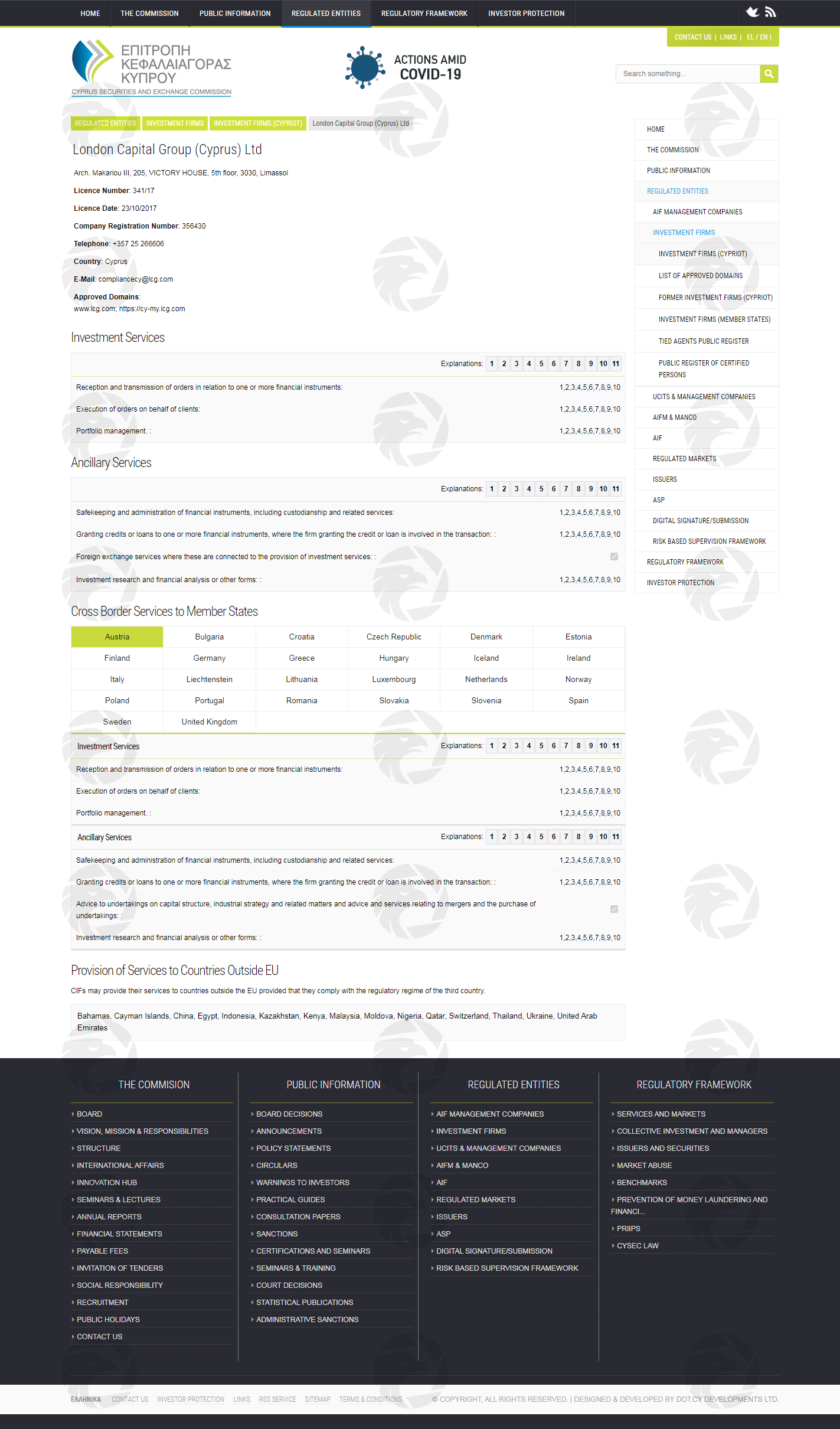Switch language with EL / EN link
This screenshot has width=840, height=1429.
(757, 37)
